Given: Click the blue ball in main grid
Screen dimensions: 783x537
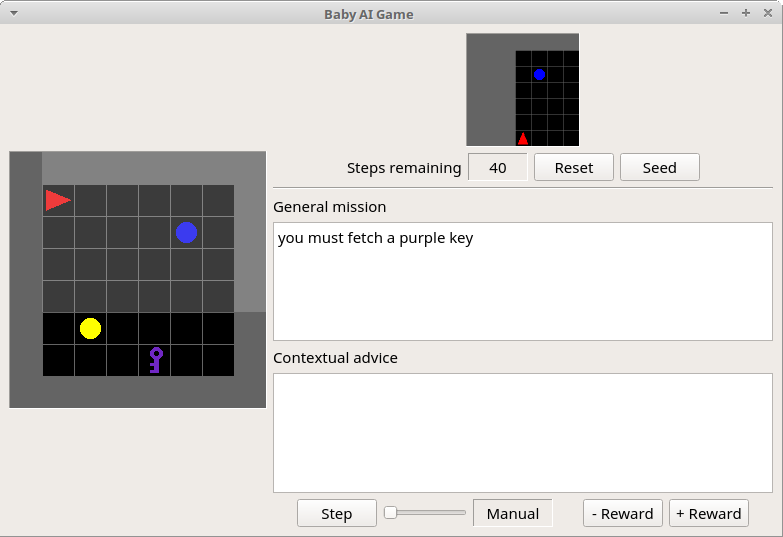Looking at the screenshot, I should pos(186,232).
